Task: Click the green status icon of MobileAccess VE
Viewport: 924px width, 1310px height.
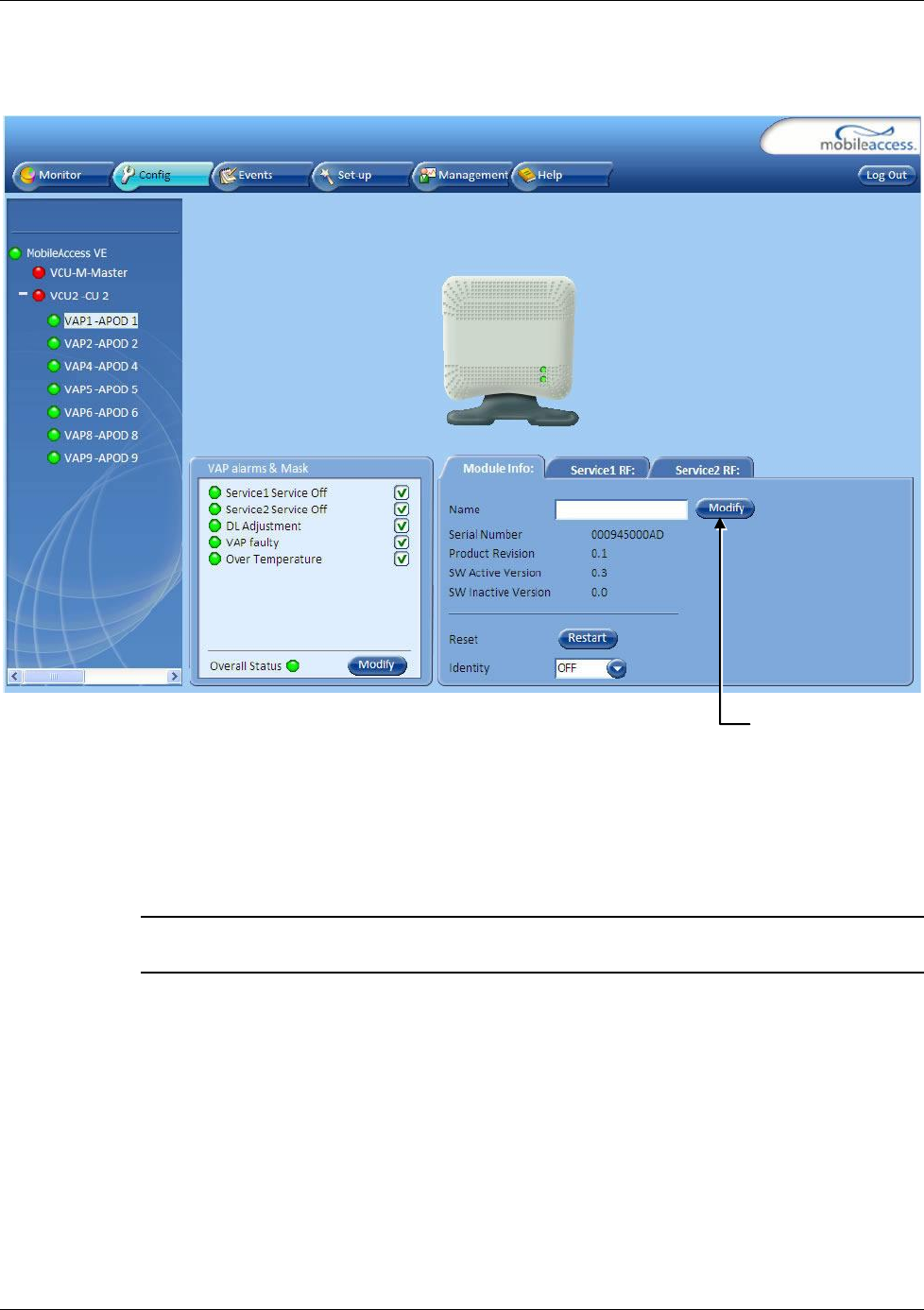Action: tap(15, 253)
